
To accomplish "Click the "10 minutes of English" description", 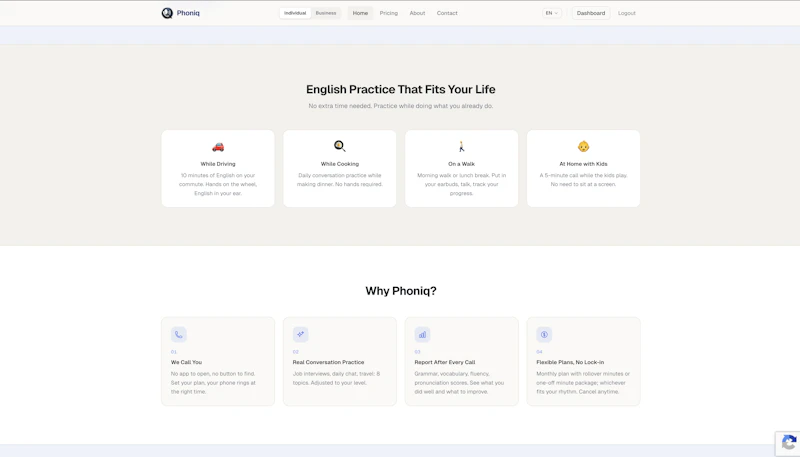I will tap(218, 184).
